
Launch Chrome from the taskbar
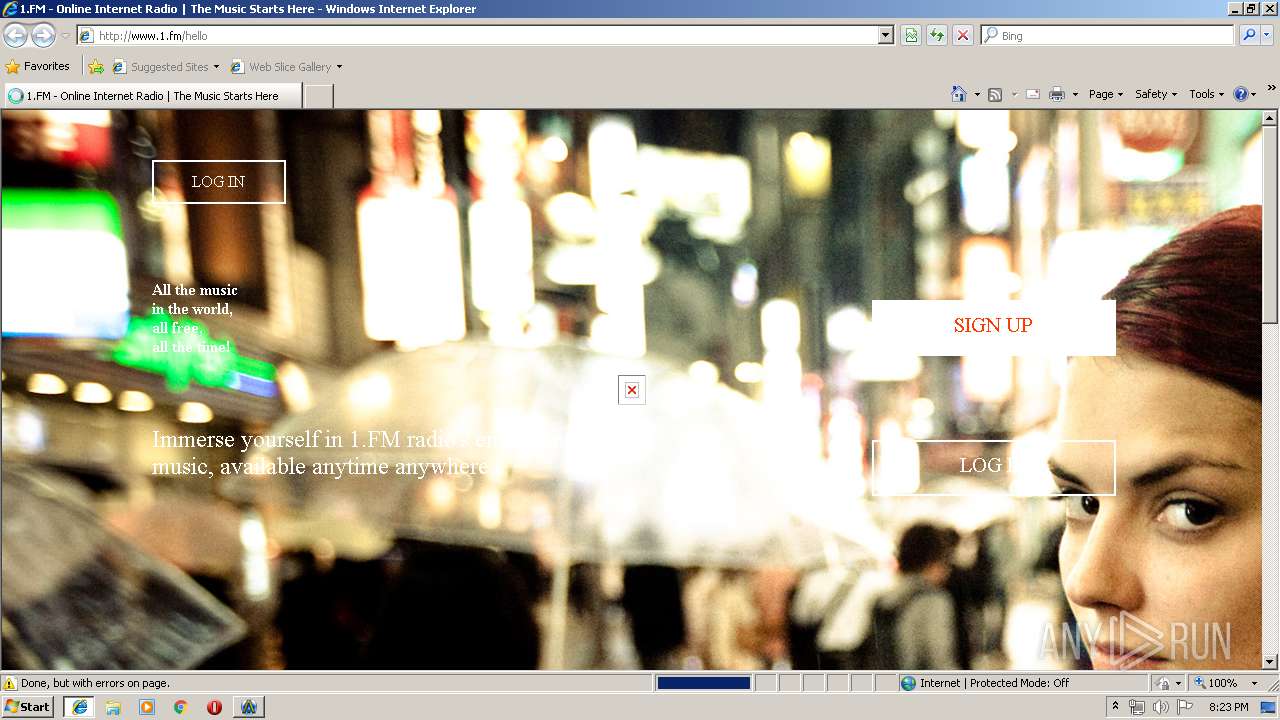coord(181,707)
